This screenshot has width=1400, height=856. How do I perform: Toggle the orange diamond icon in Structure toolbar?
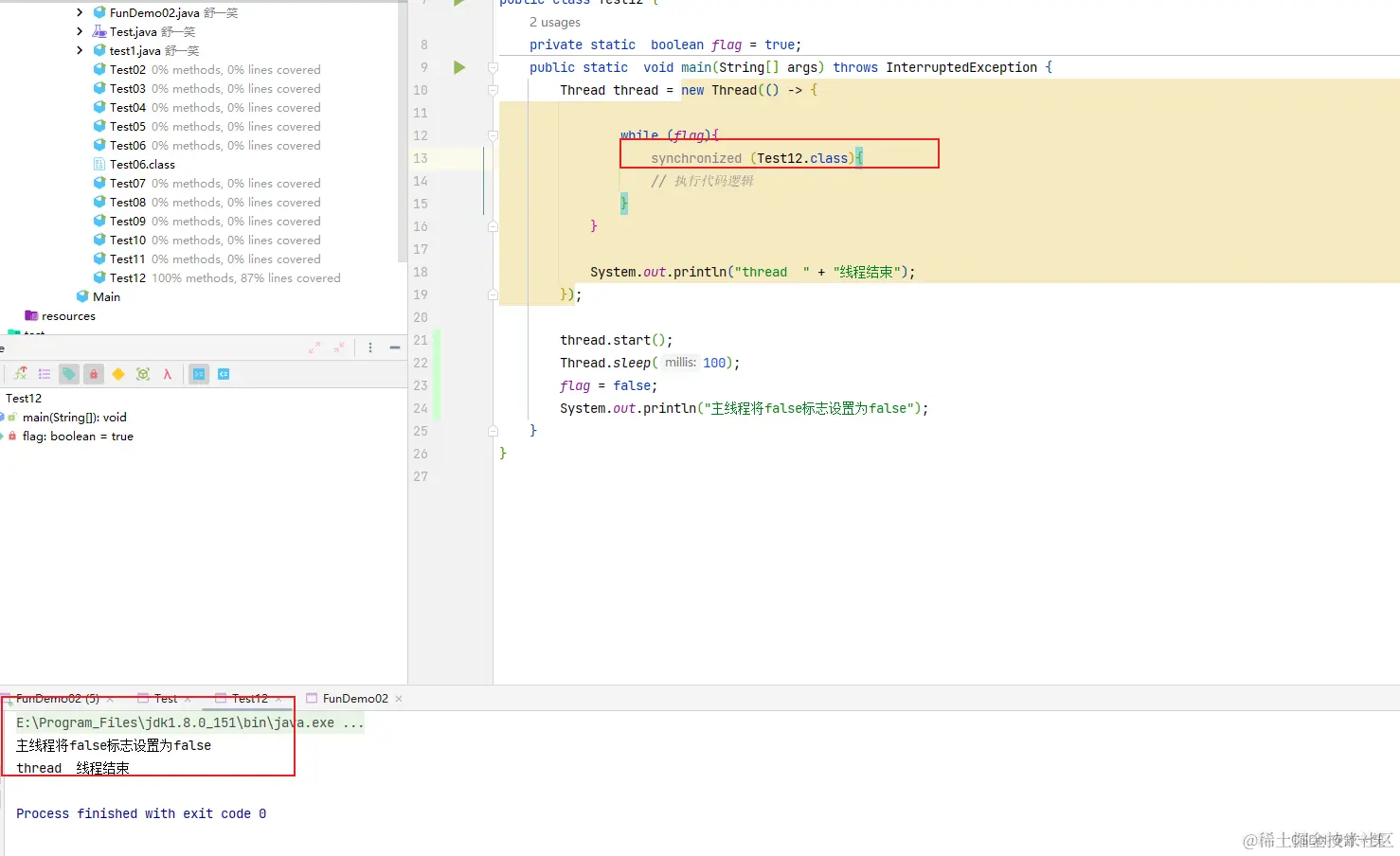(x=118, y=374)
